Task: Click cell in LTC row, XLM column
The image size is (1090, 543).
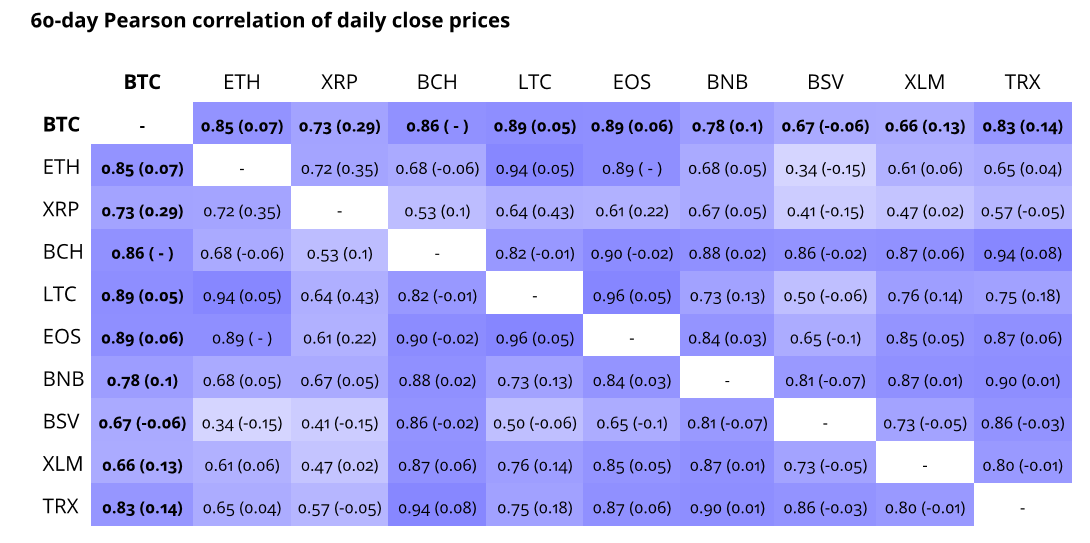Action: tap(924, 296)
